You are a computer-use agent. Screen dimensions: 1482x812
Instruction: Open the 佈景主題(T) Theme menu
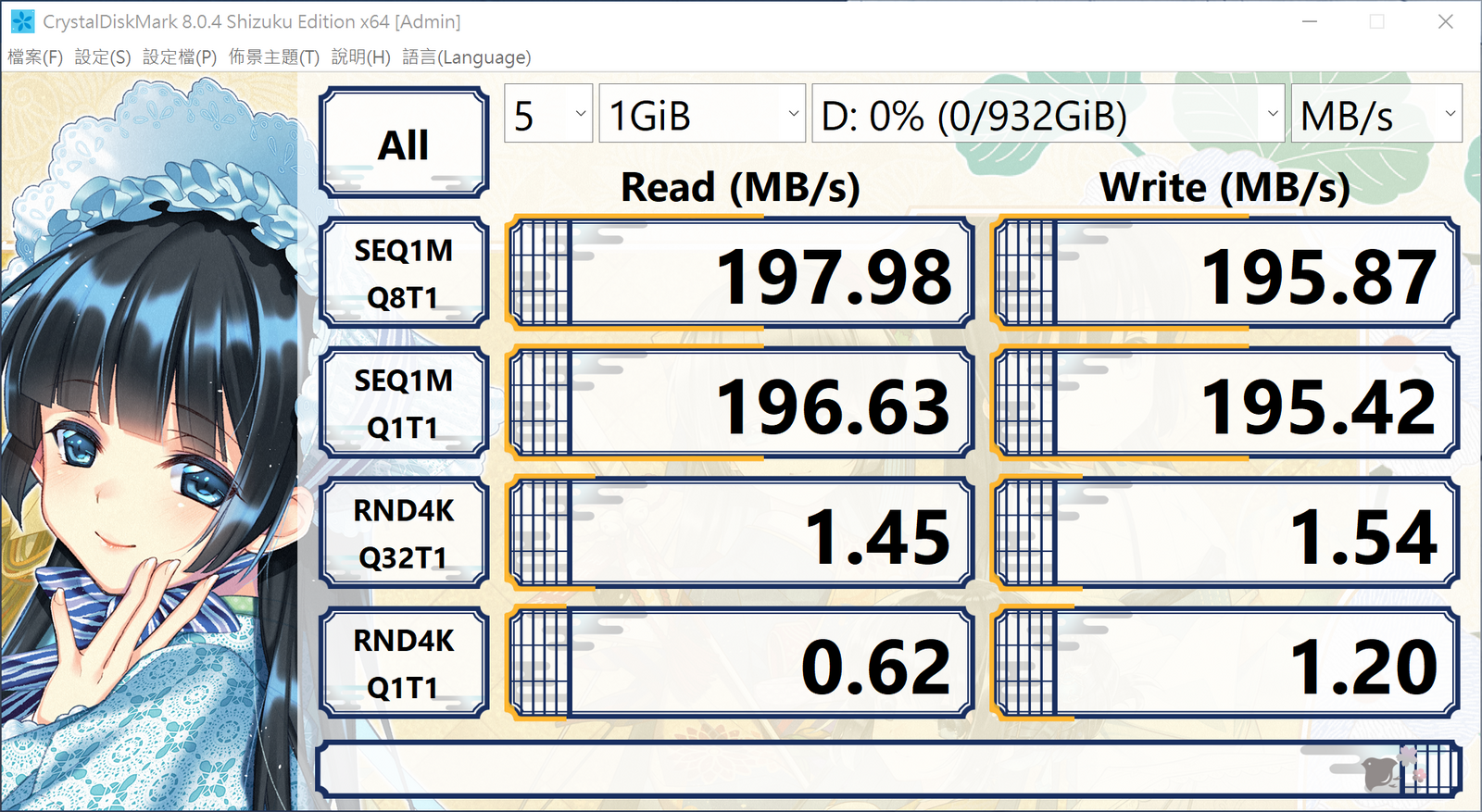coord(274,57)
